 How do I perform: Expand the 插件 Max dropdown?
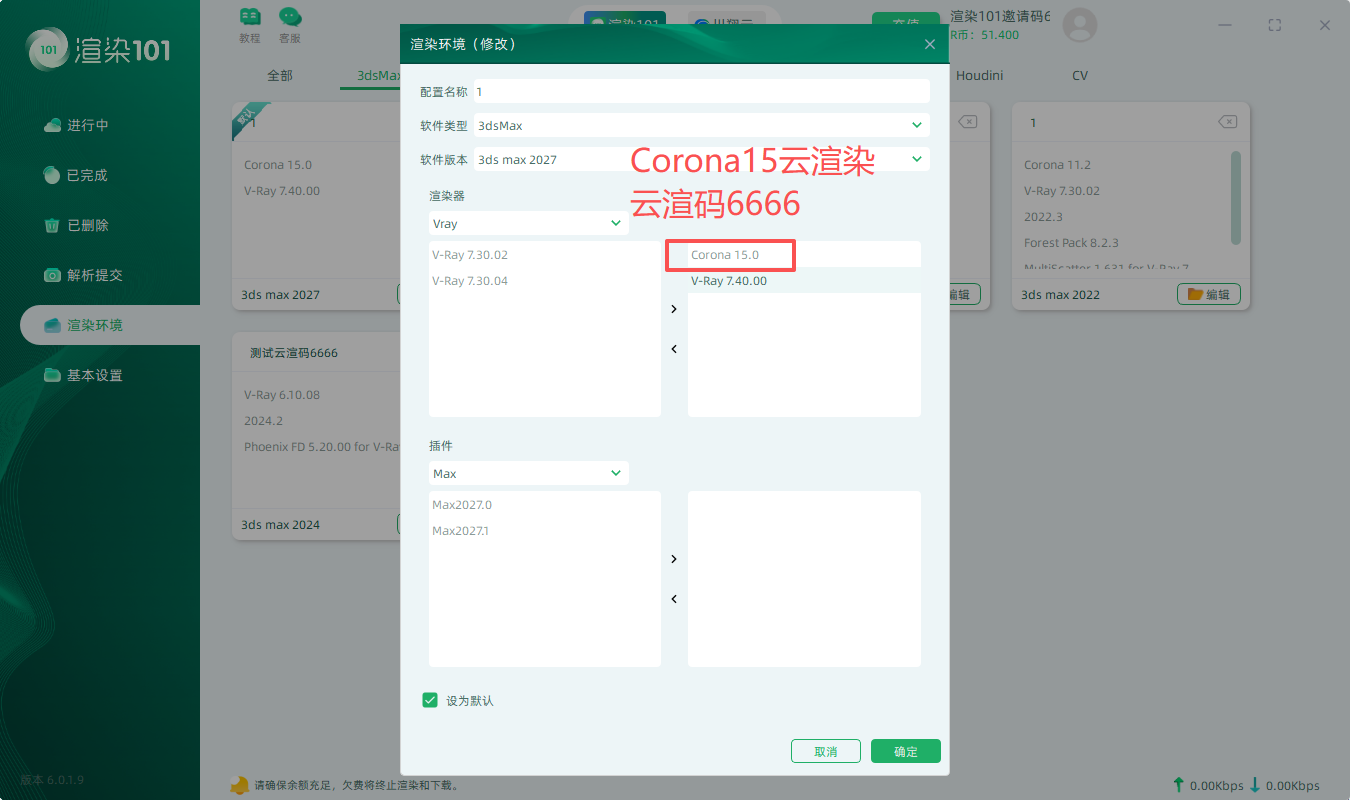(529, 473)
